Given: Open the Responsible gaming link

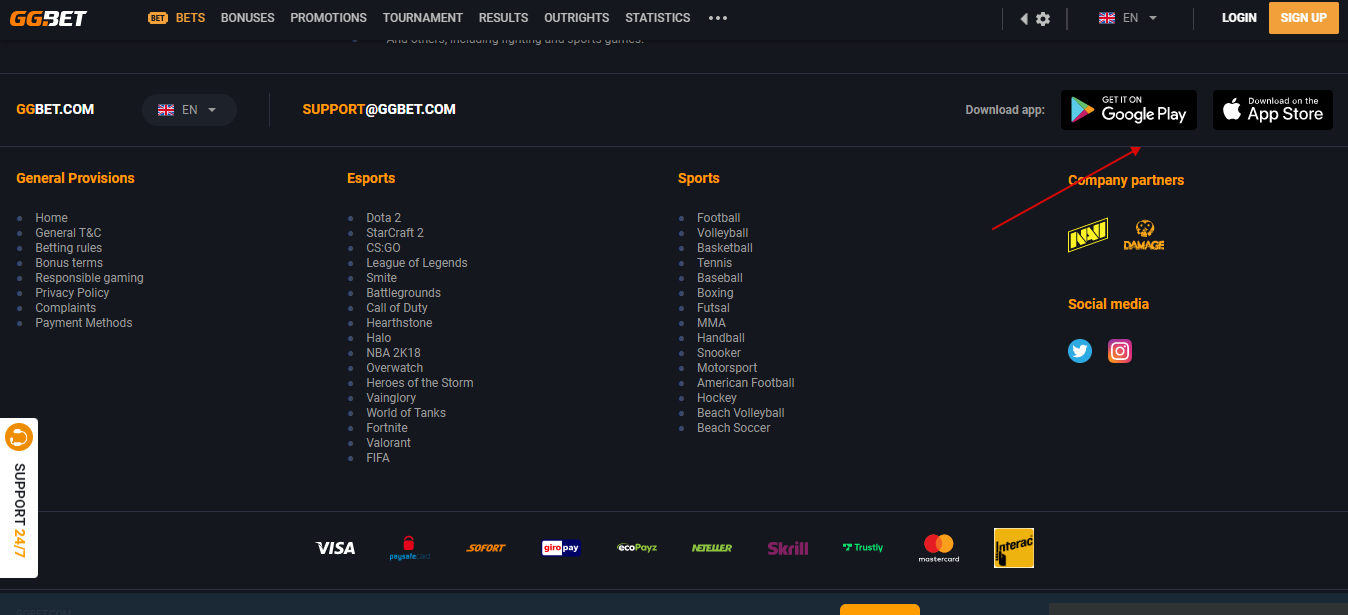Looking at the screenshot, I should (90, 278).
